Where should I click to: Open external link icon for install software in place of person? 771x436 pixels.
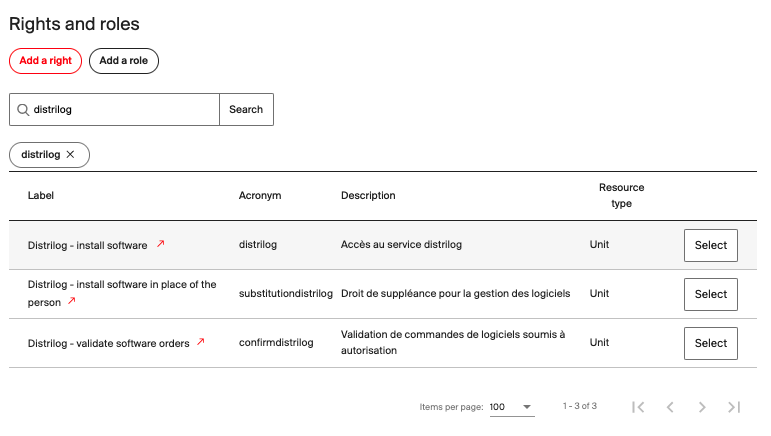(x=71, y=301)
